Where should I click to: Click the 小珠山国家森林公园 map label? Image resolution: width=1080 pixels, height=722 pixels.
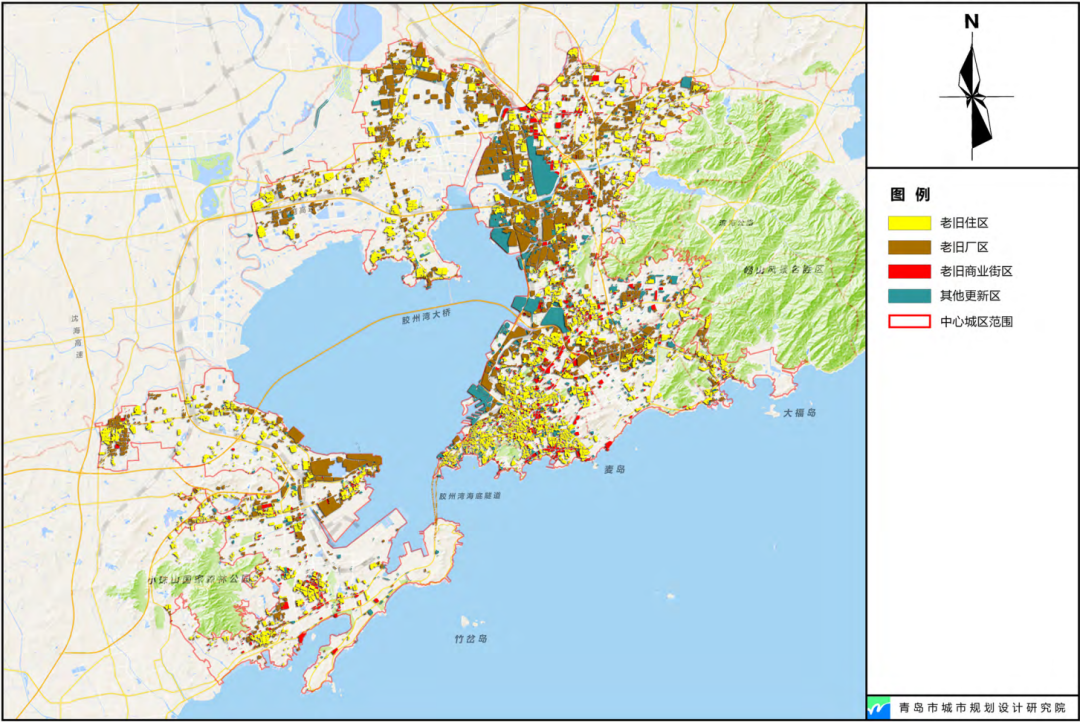click(199, 579)
